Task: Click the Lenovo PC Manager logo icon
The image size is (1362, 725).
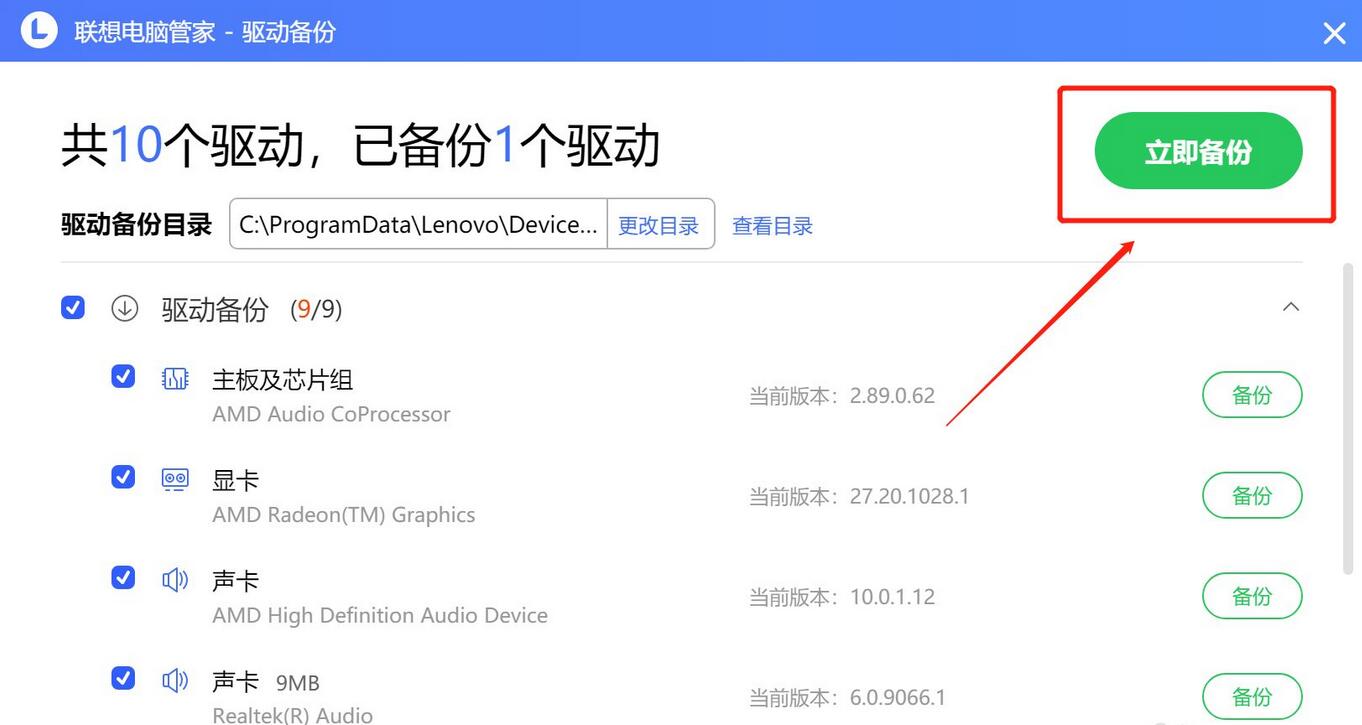Action: (39, 30)
